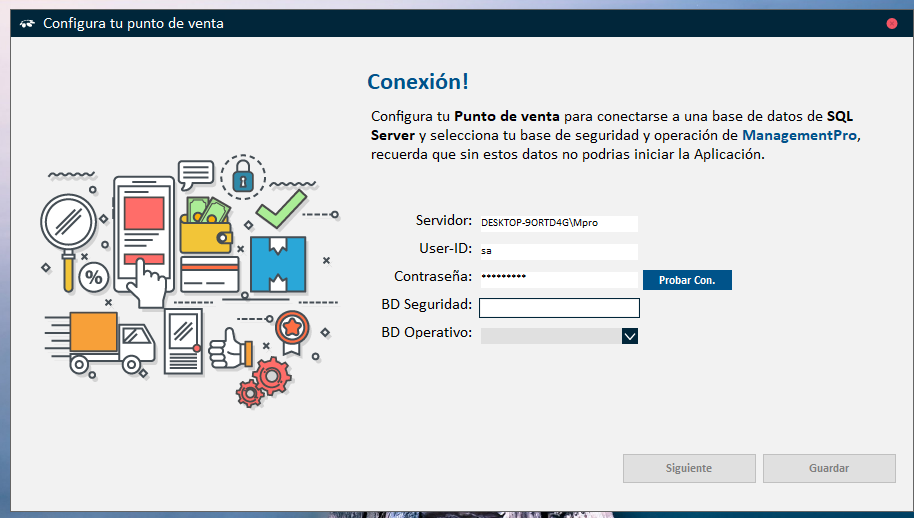
Task: Select the BD Operativo combo box field
Action: (550, 336)
